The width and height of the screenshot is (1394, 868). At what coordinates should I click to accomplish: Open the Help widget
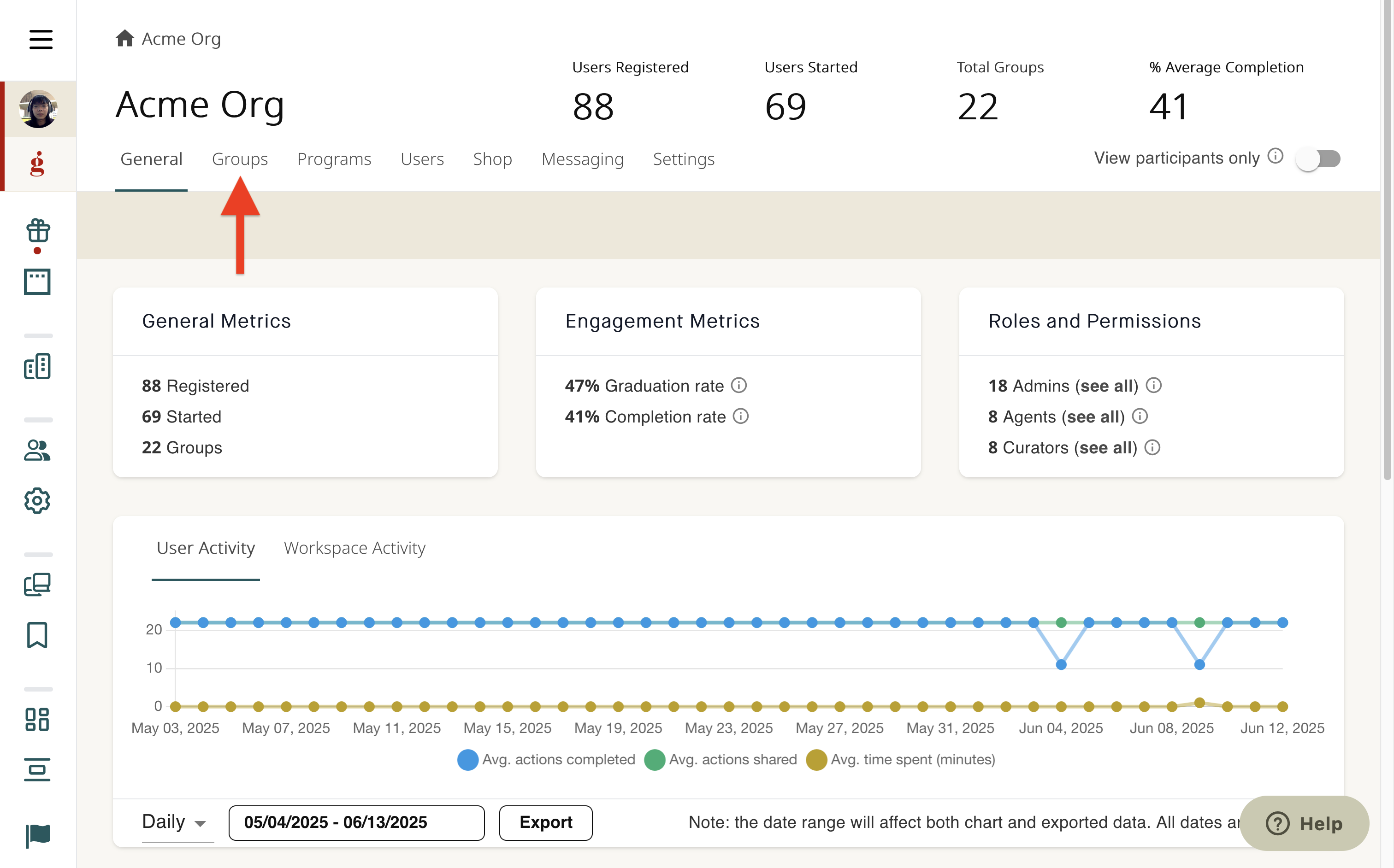1305,823
